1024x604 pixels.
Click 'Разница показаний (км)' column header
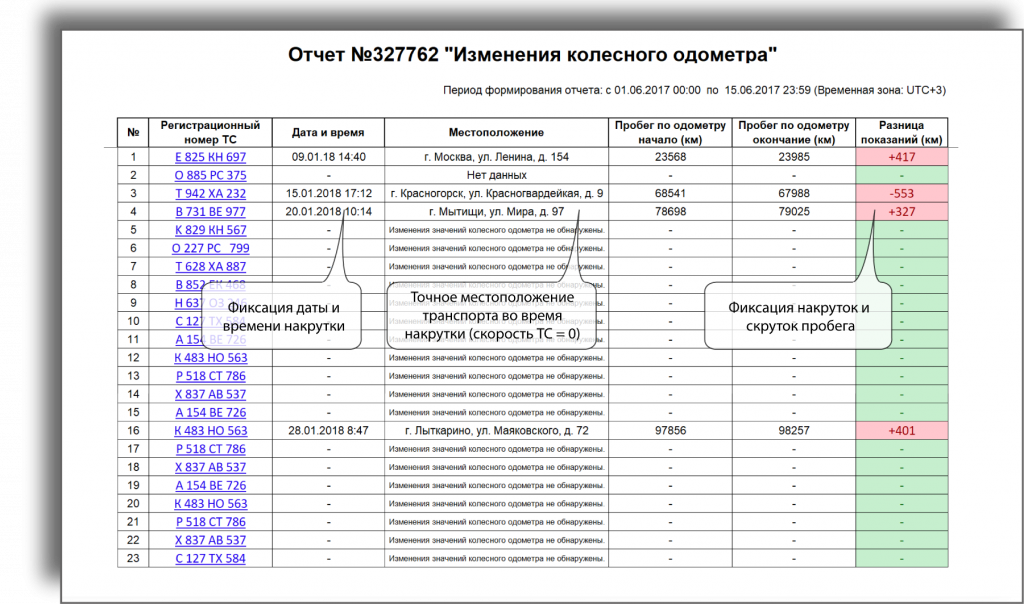[902, 132]
